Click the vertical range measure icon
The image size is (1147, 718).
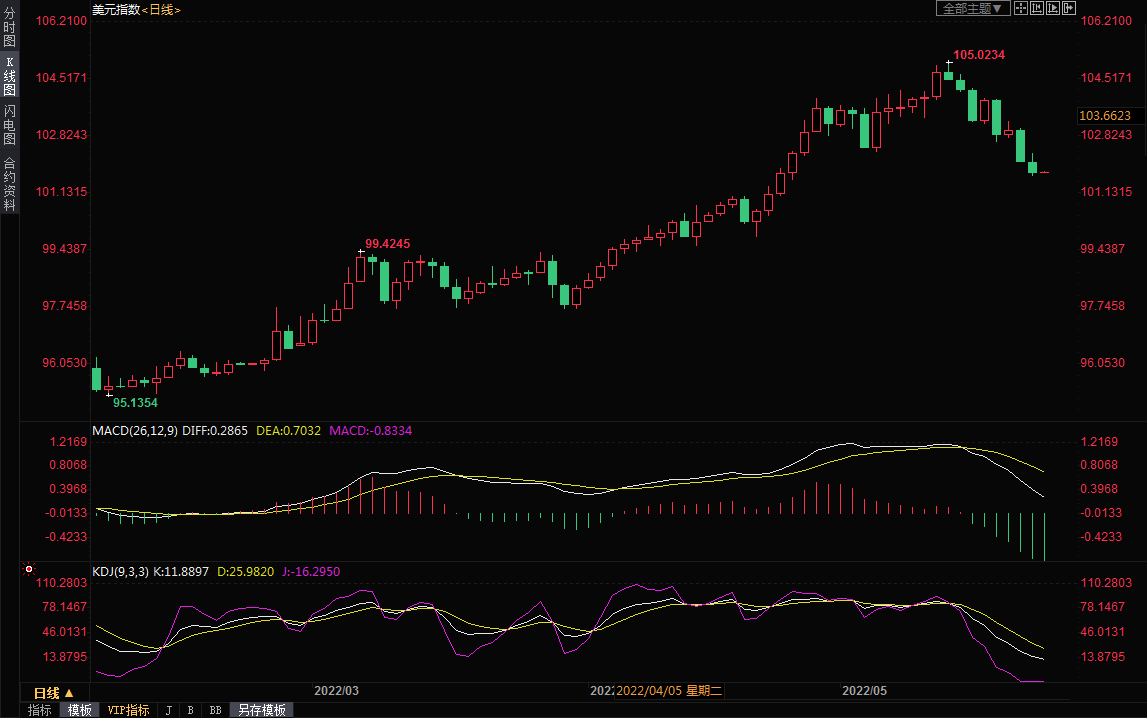1037,8
